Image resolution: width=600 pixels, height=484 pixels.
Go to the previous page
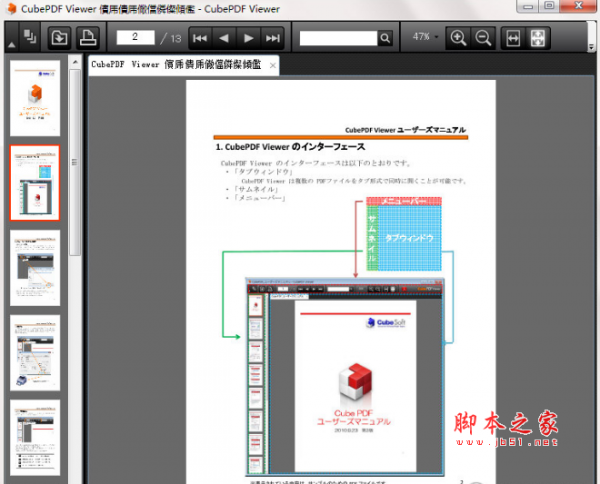224,38
